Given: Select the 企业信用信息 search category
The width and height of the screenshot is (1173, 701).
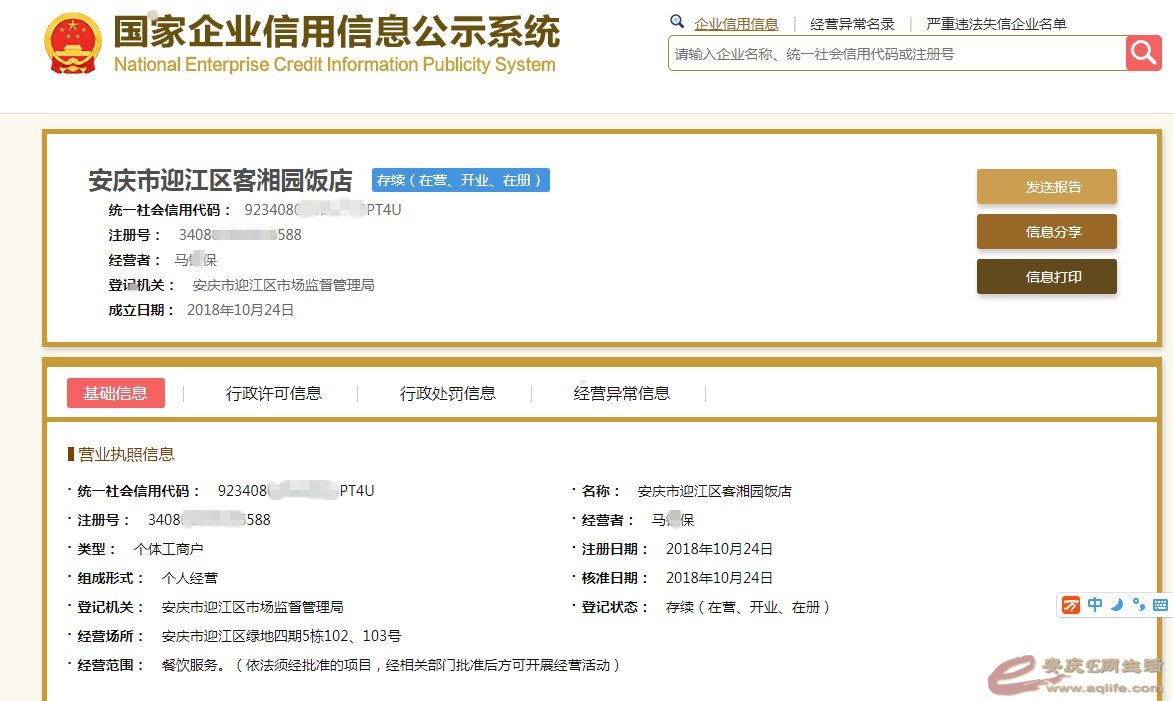Looking at the screenshot, I should pyautogui.click(x=736, y=24).
